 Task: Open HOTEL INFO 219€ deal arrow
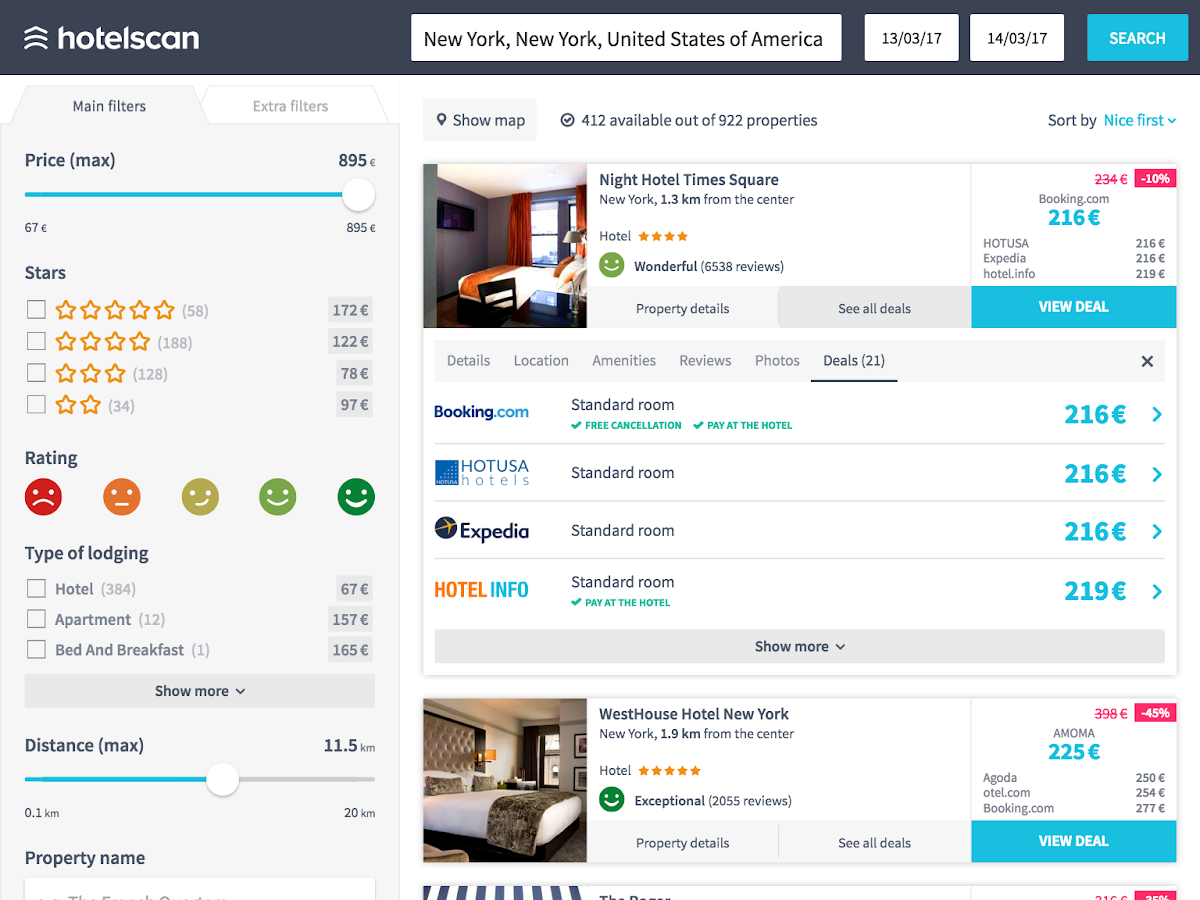click(1157, 592)
